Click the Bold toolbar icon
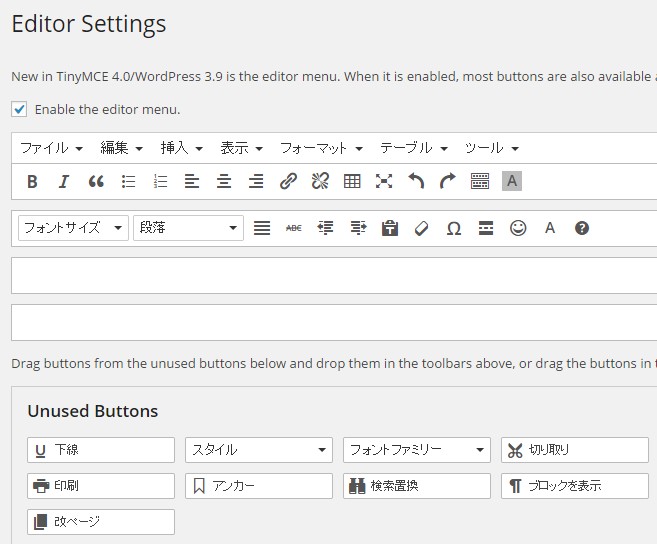 (32, 181)
